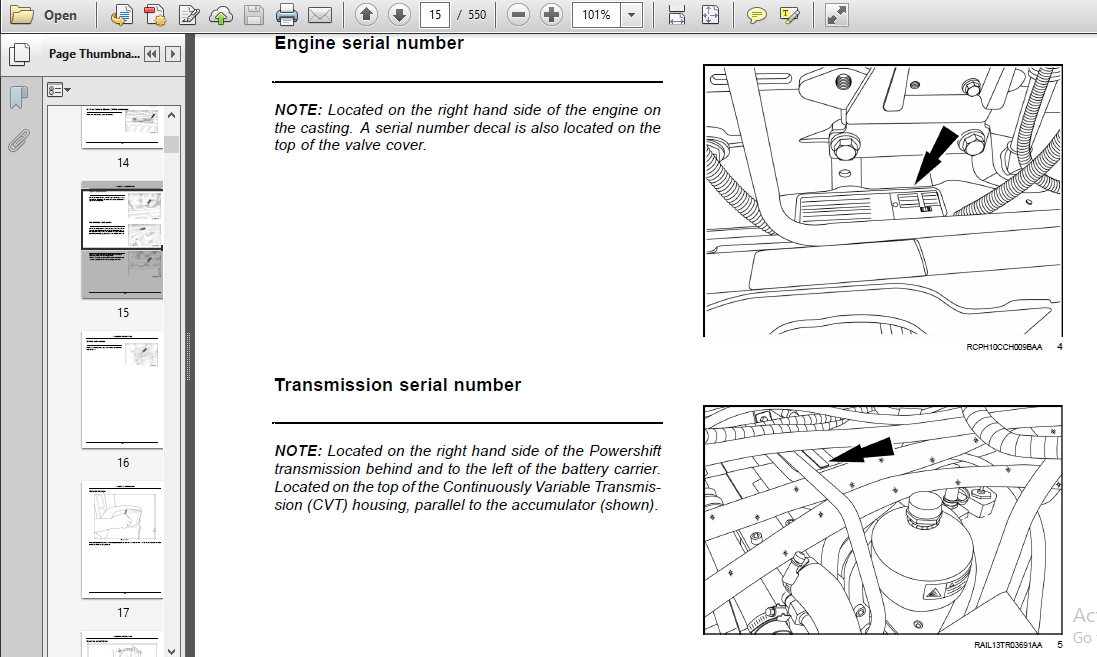This screenshot has height=657, width=1097.
Task: Add a sticky note comment
Action: tap(756, 15)
